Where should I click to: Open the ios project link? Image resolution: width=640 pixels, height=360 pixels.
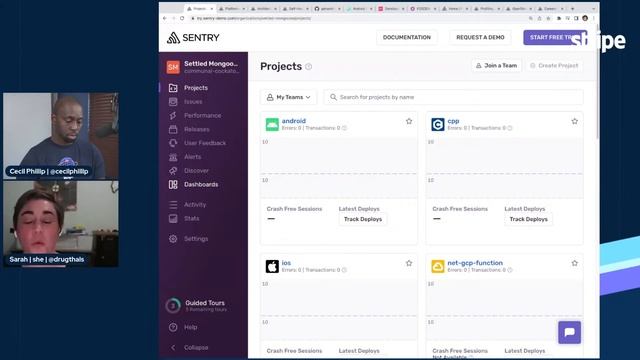(286, 263)
